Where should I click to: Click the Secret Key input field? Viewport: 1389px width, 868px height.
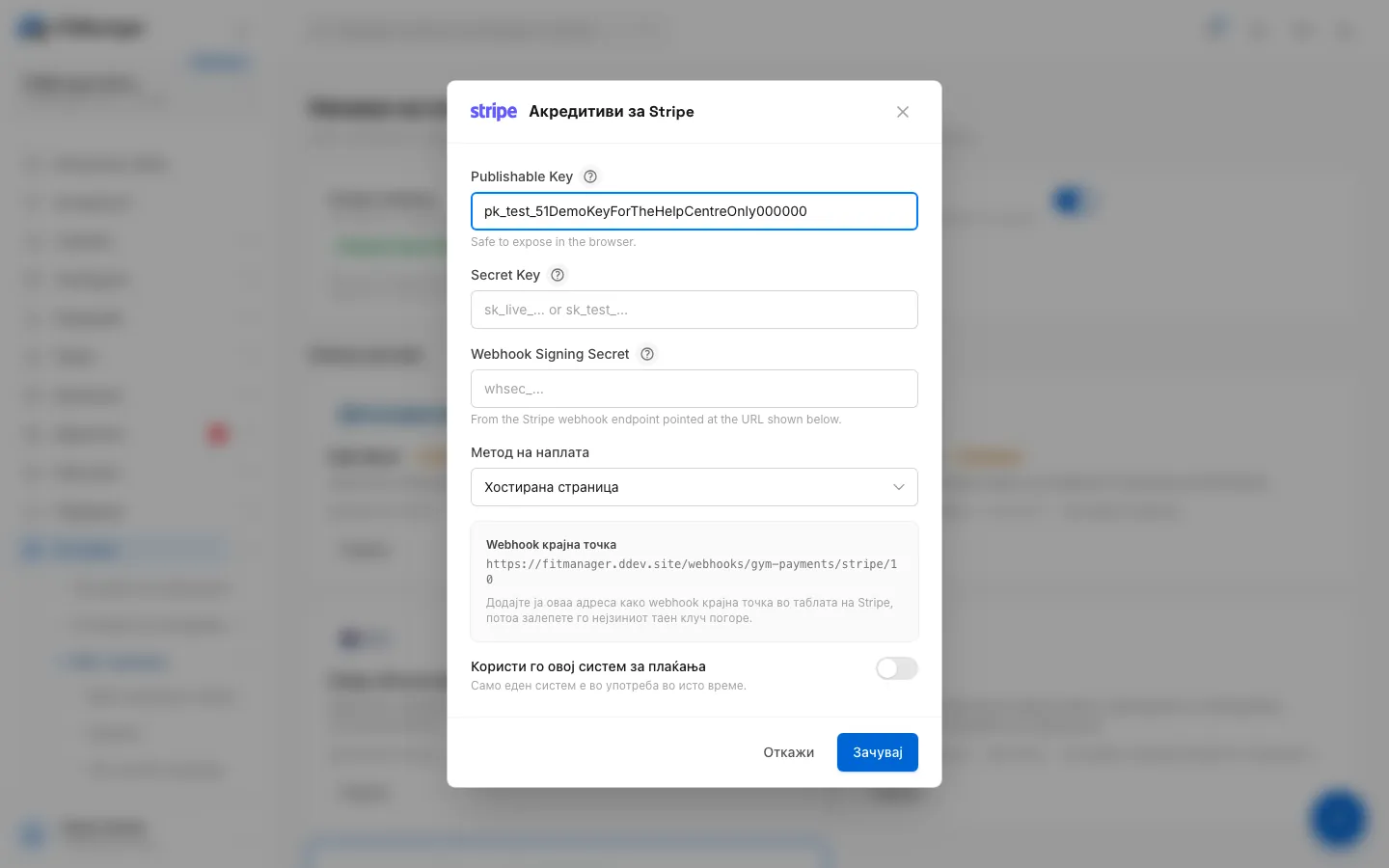[x=694, y=310]
